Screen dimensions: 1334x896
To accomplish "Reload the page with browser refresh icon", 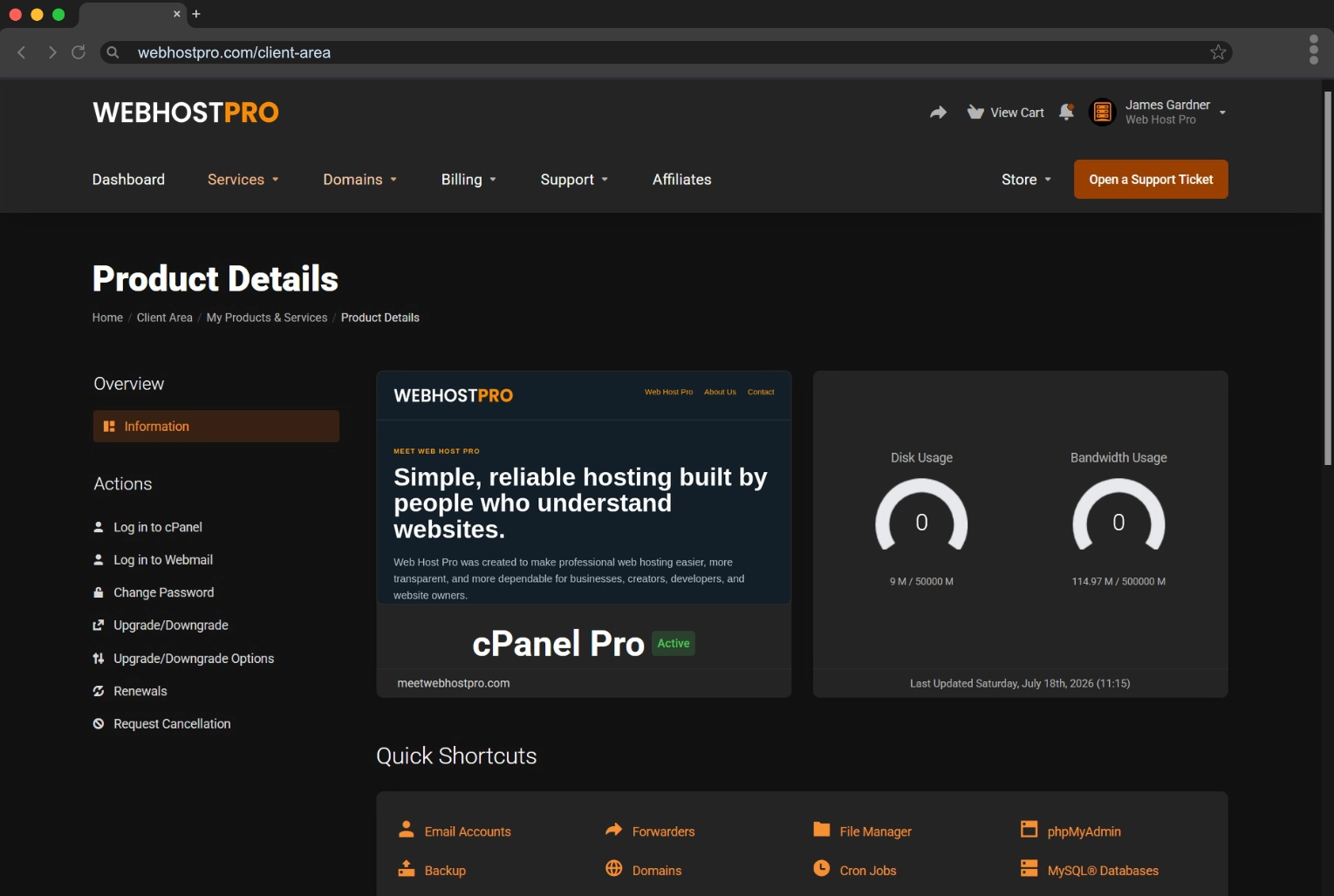I will coord(79,52).
